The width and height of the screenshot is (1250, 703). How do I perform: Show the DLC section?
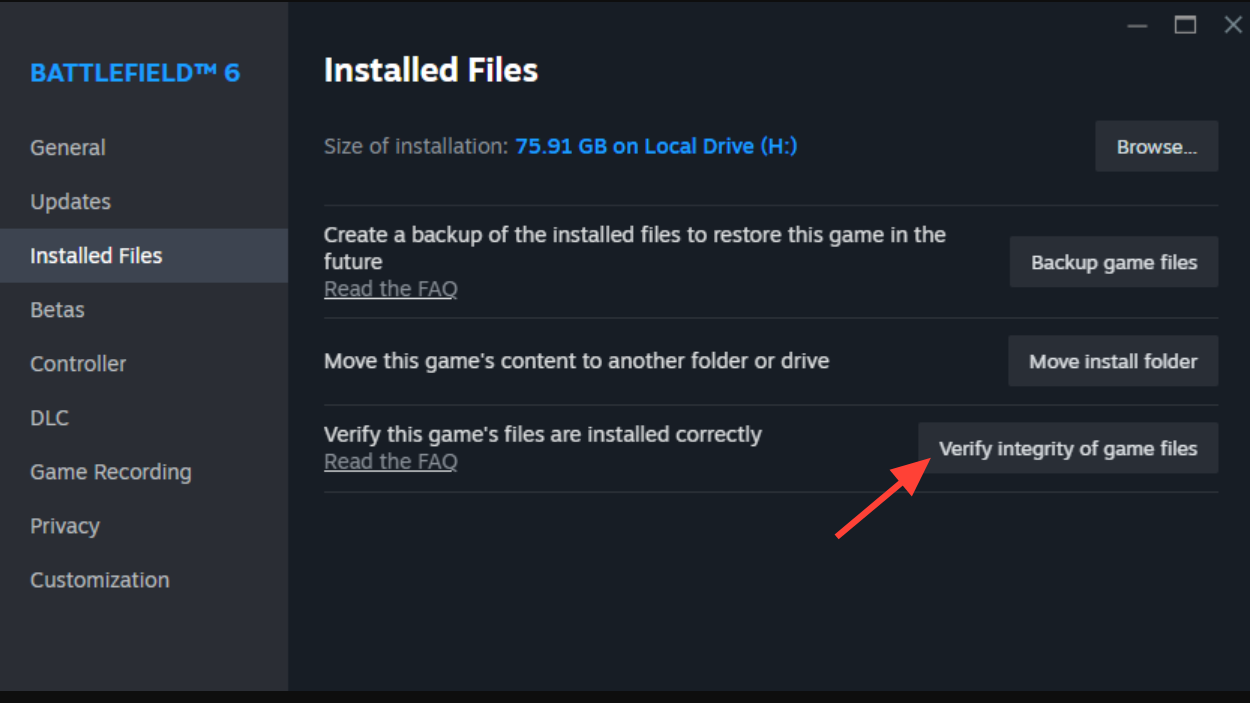(50, 418)
